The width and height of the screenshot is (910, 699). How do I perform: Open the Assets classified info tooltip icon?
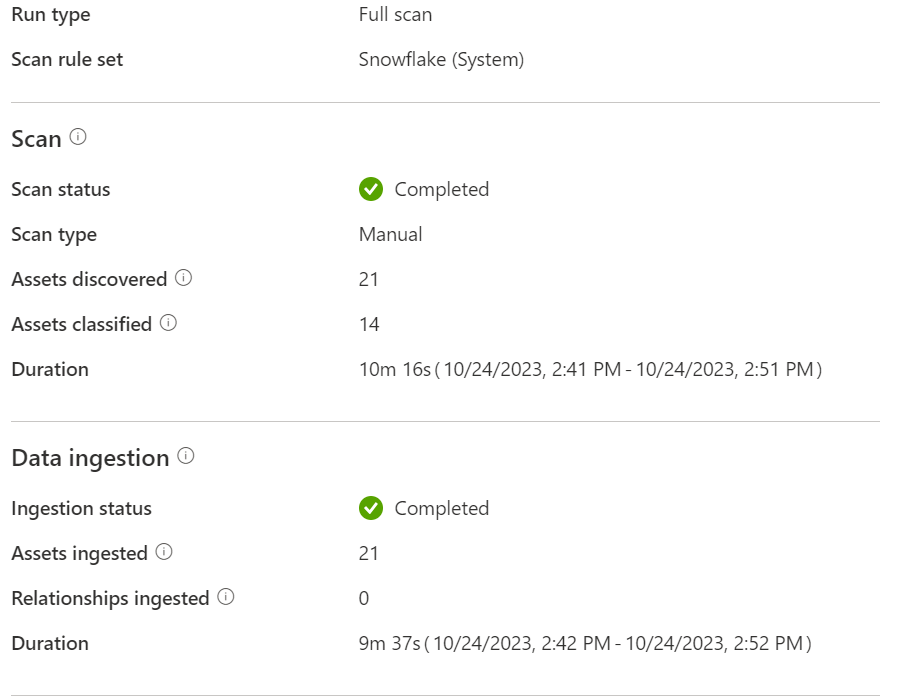pos(168,323)
